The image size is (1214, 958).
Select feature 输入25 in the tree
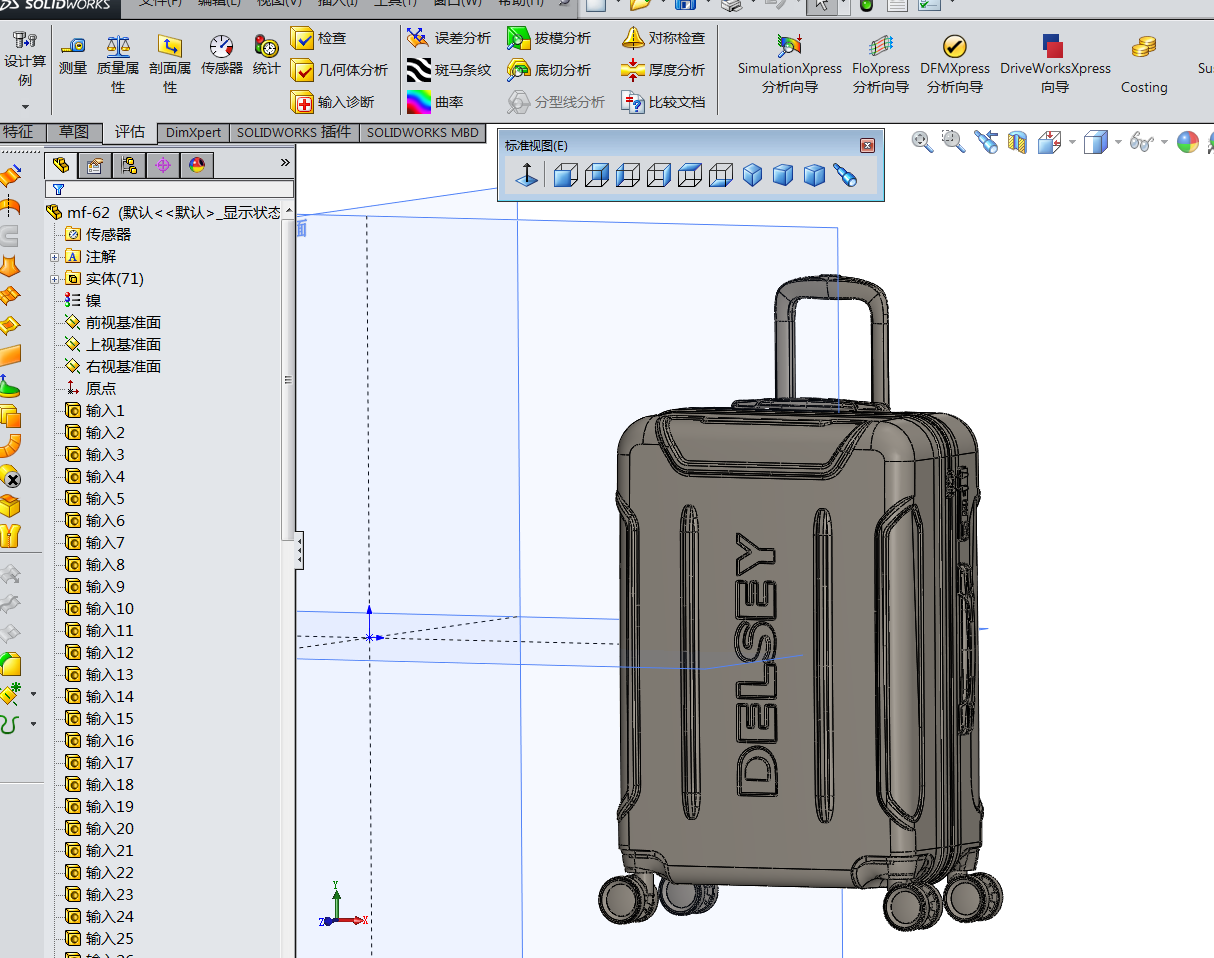point(99,939)
